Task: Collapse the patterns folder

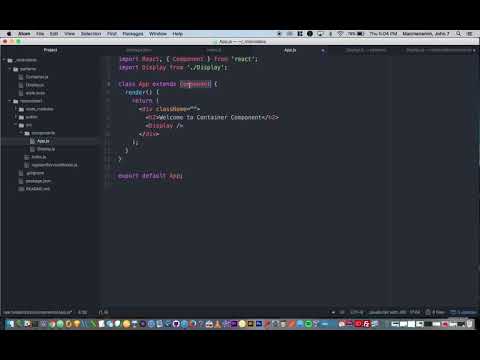Action: pyautogui.click(x=28, y=69)
